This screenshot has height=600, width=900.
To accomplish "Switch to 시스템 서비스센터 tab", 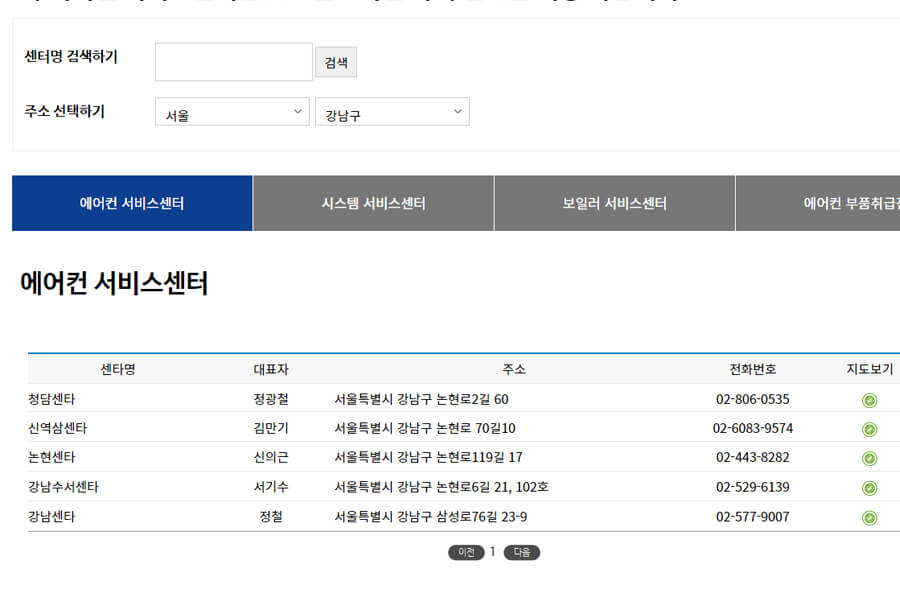I will [x=373, y=203].
